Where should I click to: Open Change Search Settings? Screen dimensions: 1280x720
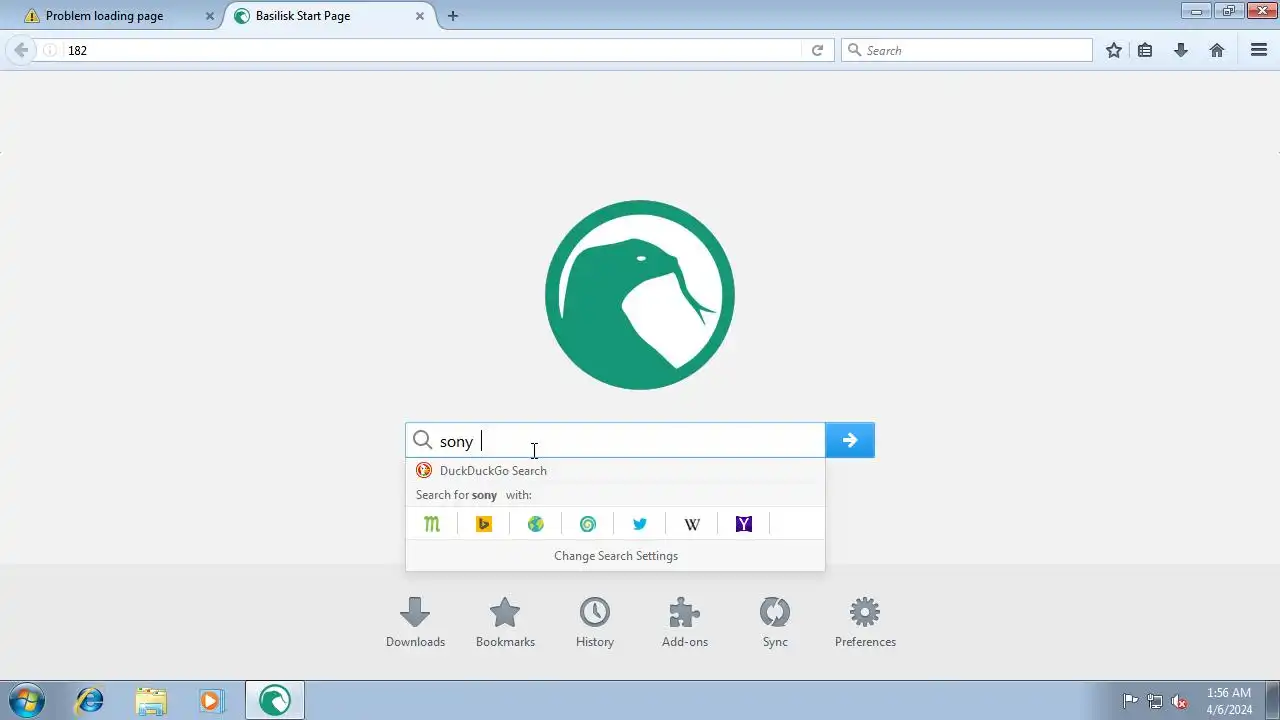pyautogui.click(x=616, y=556)
